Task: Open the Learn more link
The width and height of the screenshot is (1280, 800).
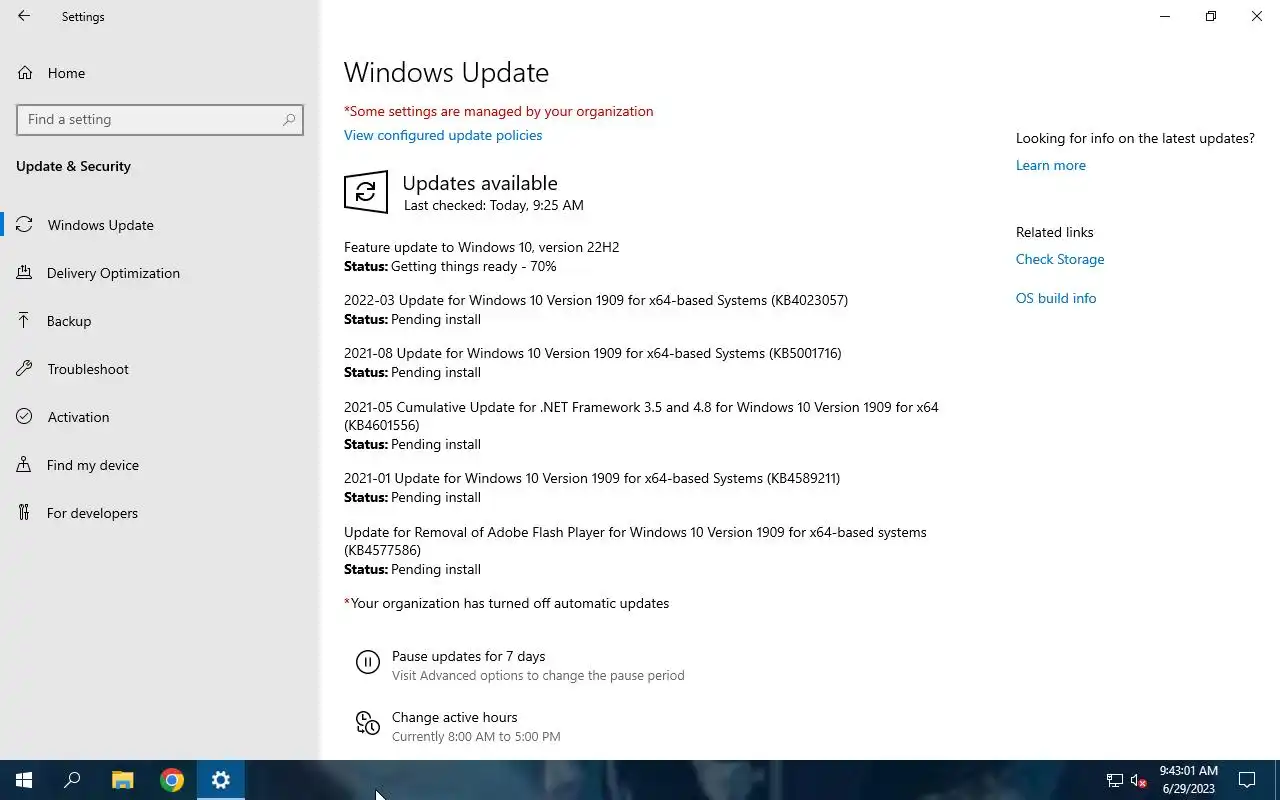Action: coord(1050,165)
